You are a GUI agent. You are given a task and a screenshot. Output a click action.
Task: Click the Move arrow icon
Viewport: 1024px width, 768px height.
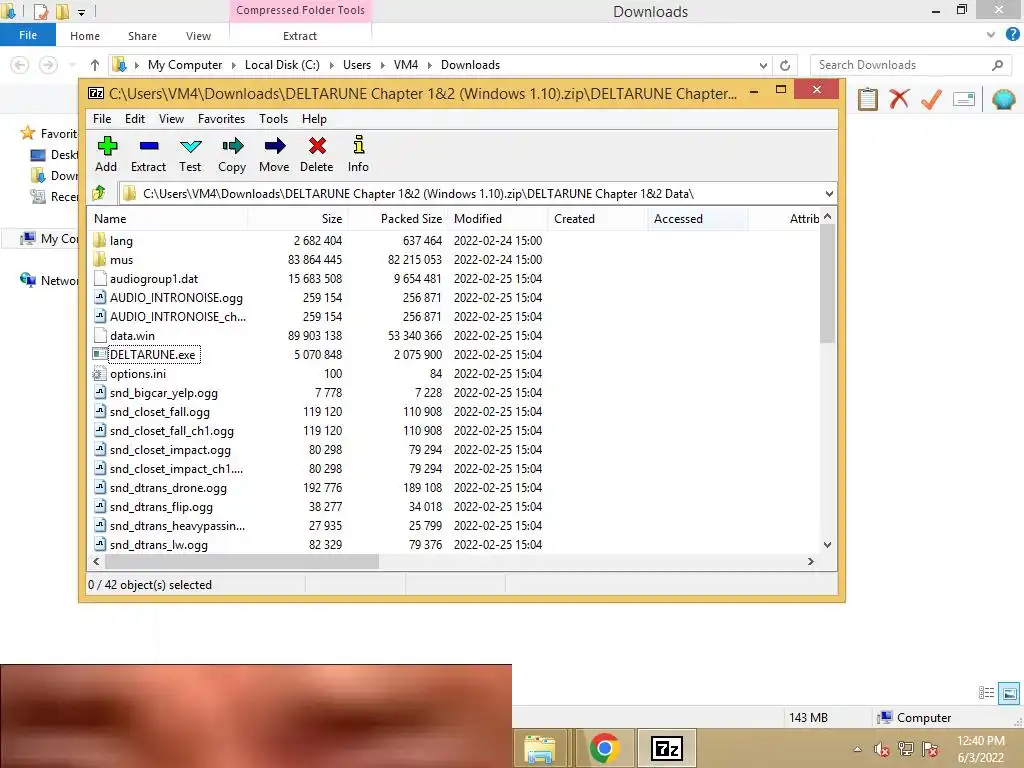point(275,146)
